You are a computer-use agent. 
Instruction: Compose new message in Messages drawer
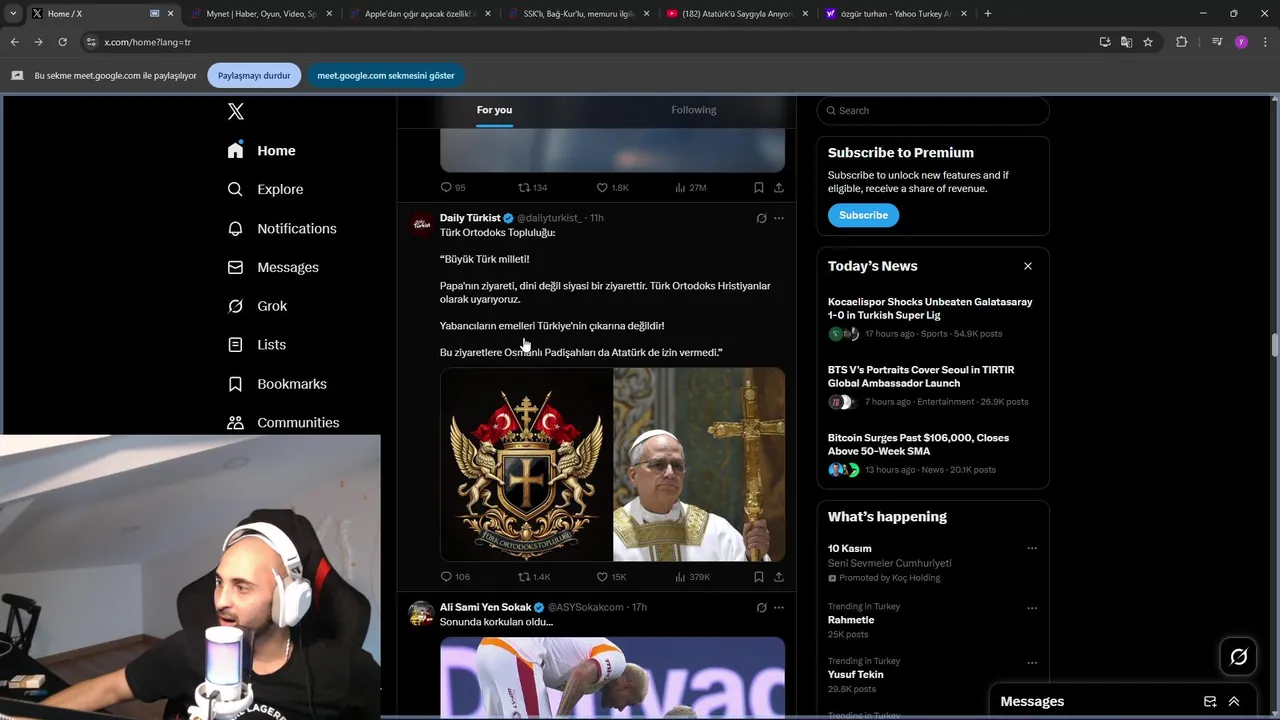pos(1210,701)
